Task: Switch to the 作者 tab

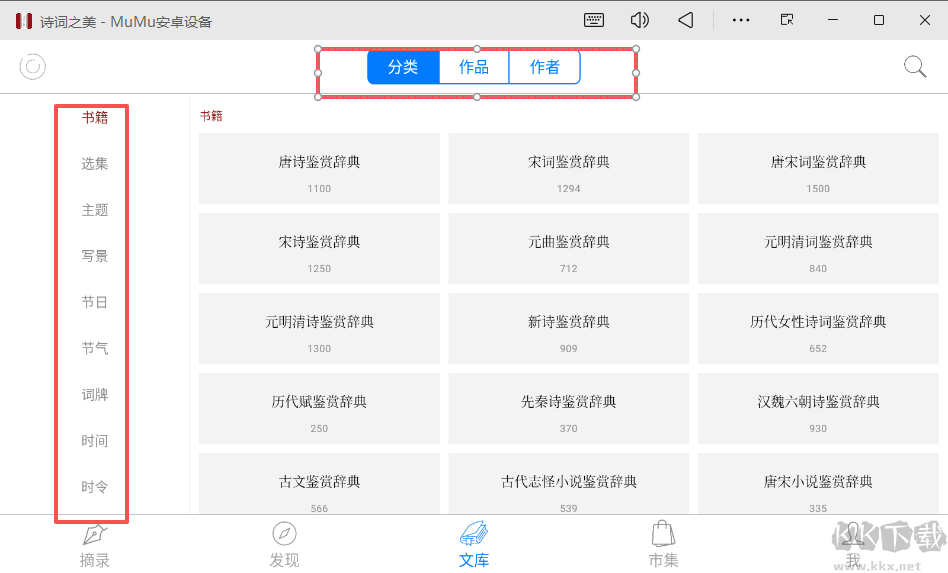Action: point(545,66)
